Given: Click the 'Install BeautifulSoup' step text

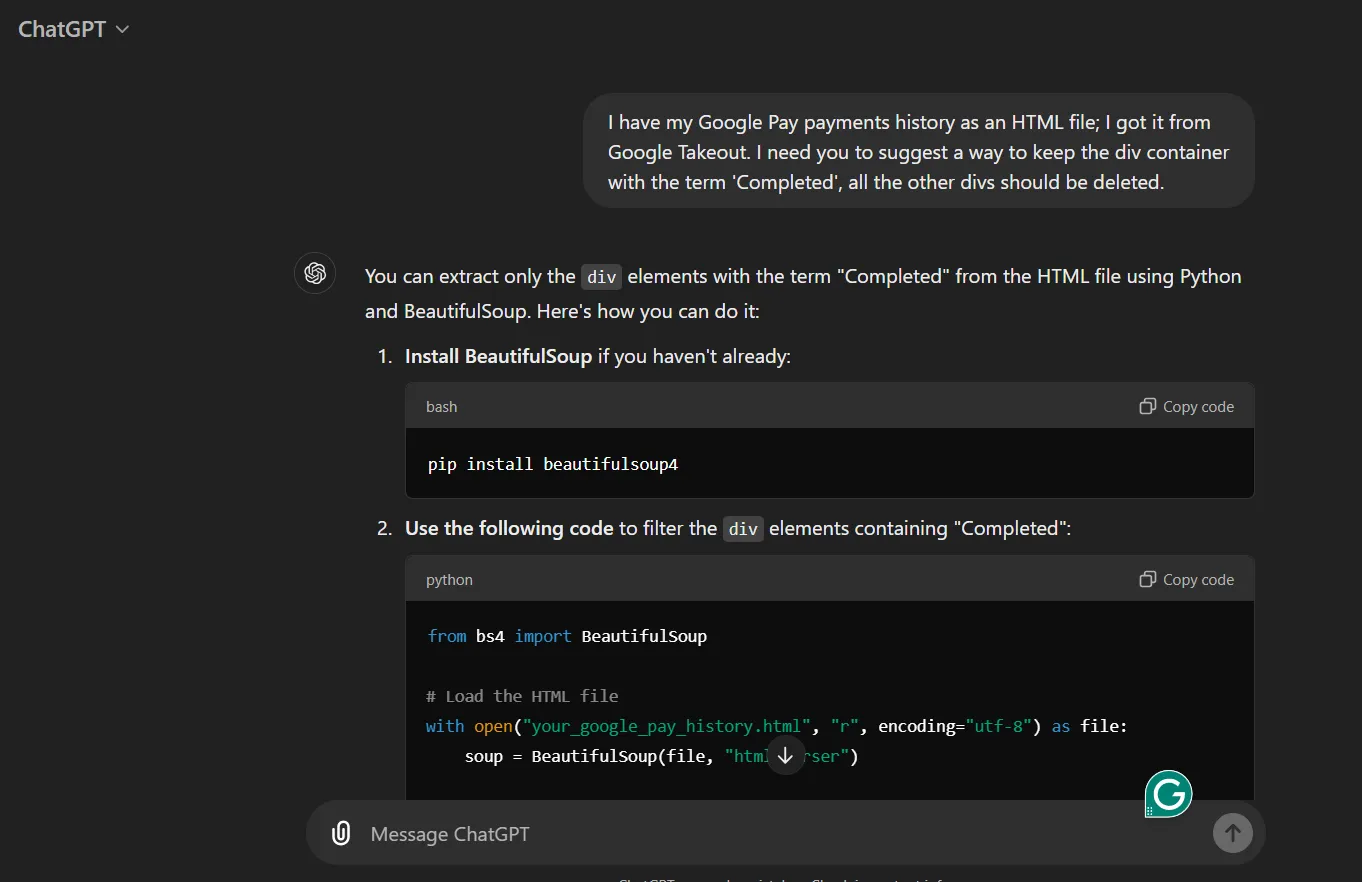Looking at the screenshot, I should [499, 356].
